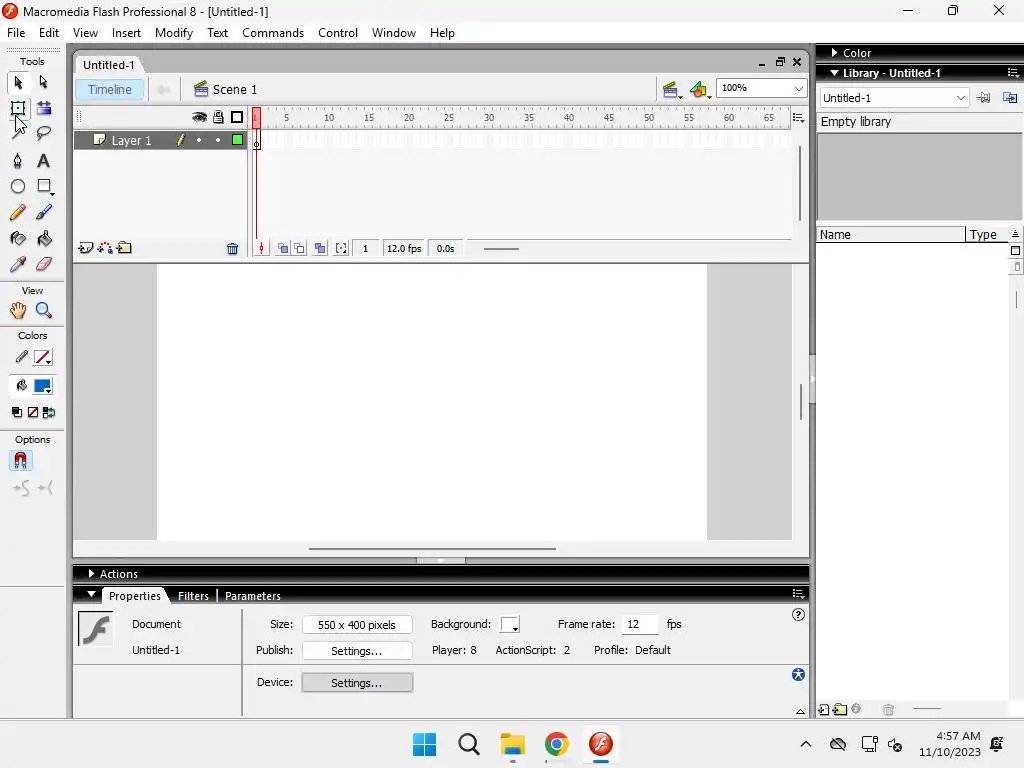Select the Brush tool

coord(44,212)
